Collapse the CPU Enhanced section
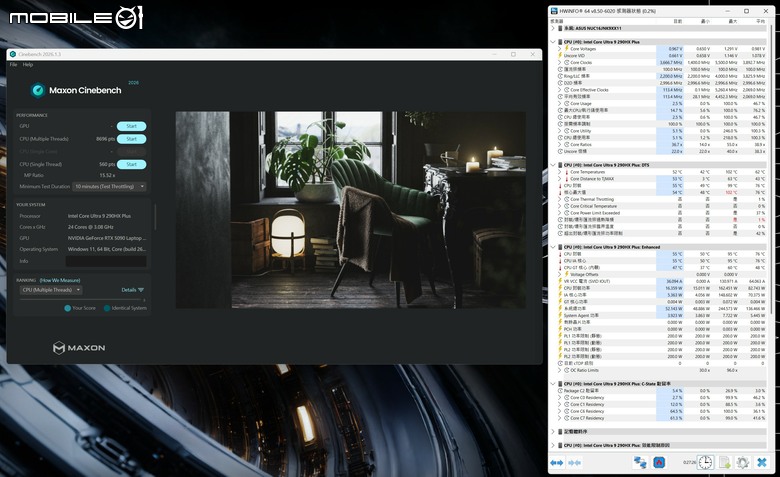This screenshot has width=780, height=477. click(x=553, y=247)
